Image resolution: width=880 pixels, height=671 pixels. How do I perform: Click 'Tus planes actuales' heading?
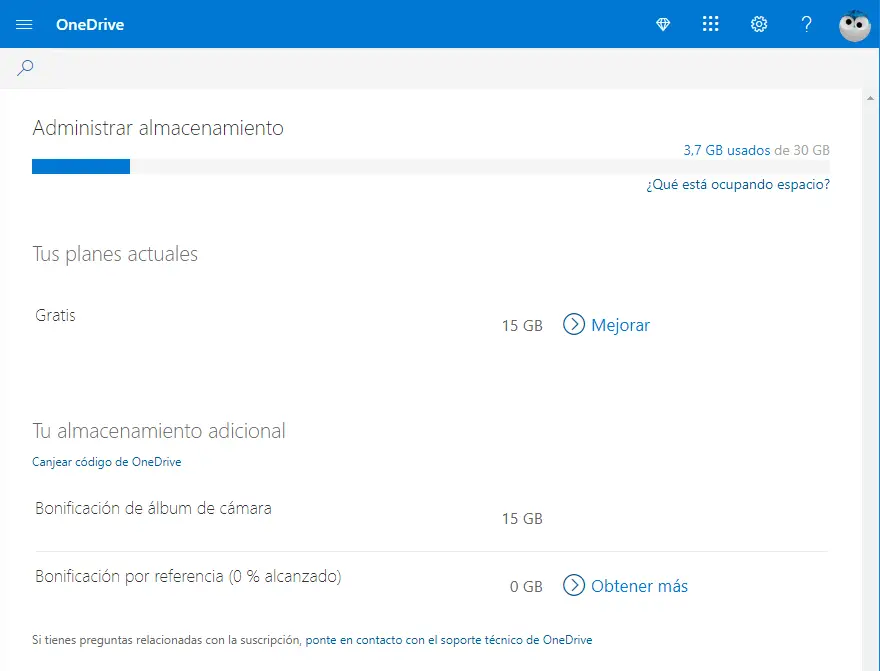[x=115, y=254]
